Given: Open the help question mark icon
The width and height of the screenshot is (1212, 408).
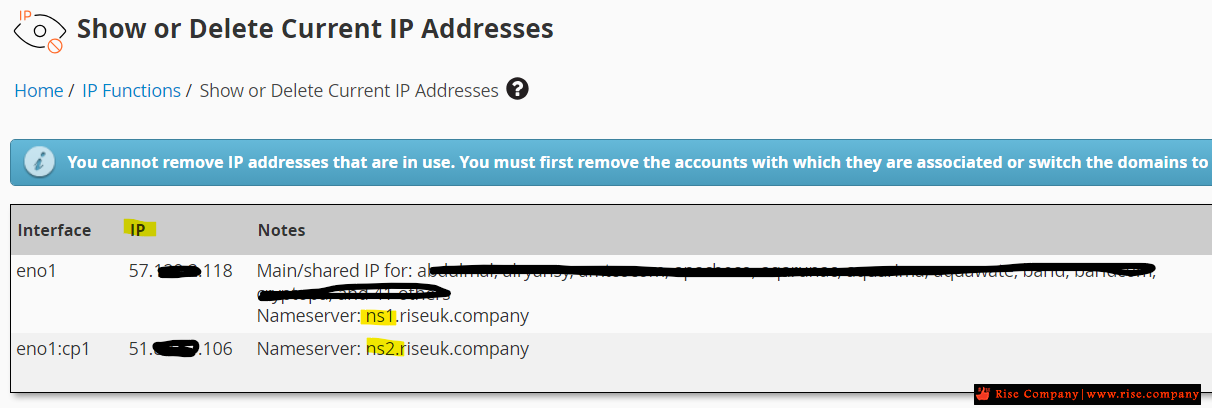Looking at the screenshot, I should tap(517, 89).
